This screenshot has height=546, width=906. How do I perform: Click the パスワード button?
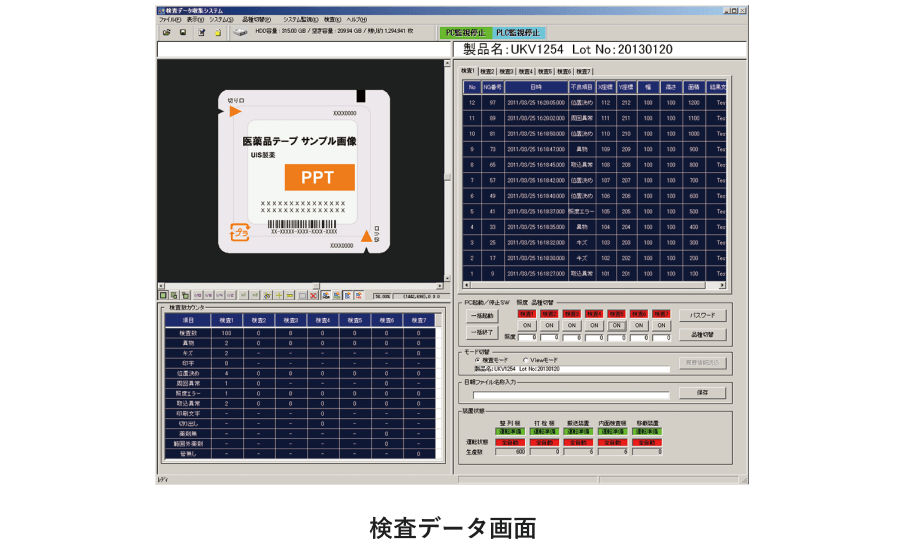pyautogui.click(x=702, y=315)
